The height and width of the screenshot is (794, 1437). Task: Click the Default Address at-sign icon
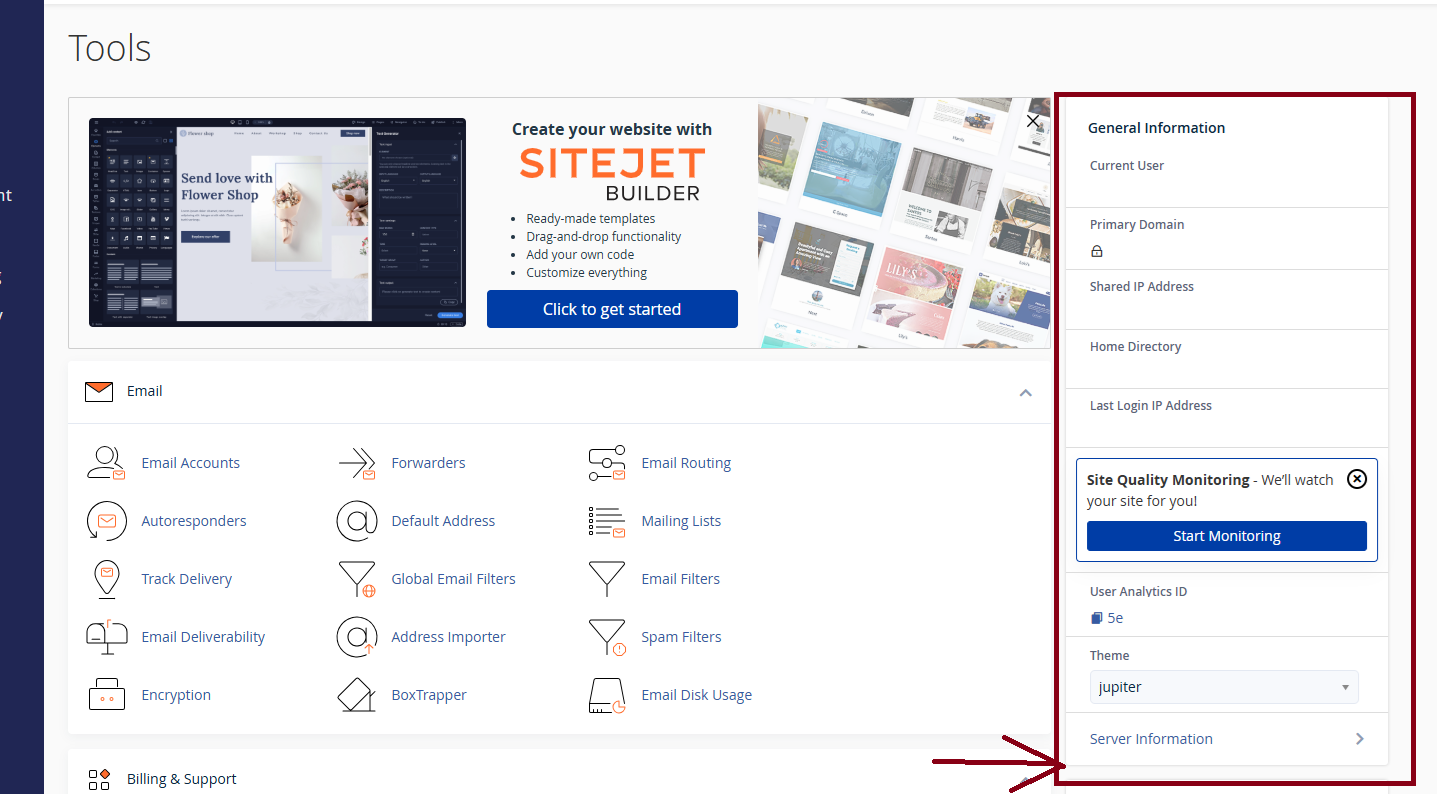point(356,521)
